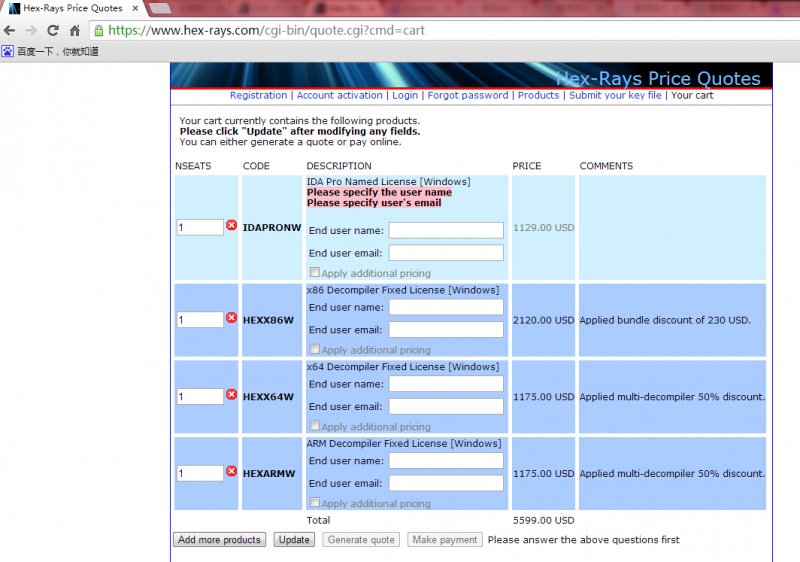Click the 2120.00 USD price
The height and width of the screenshot is (562, 800).
point(543,320)
